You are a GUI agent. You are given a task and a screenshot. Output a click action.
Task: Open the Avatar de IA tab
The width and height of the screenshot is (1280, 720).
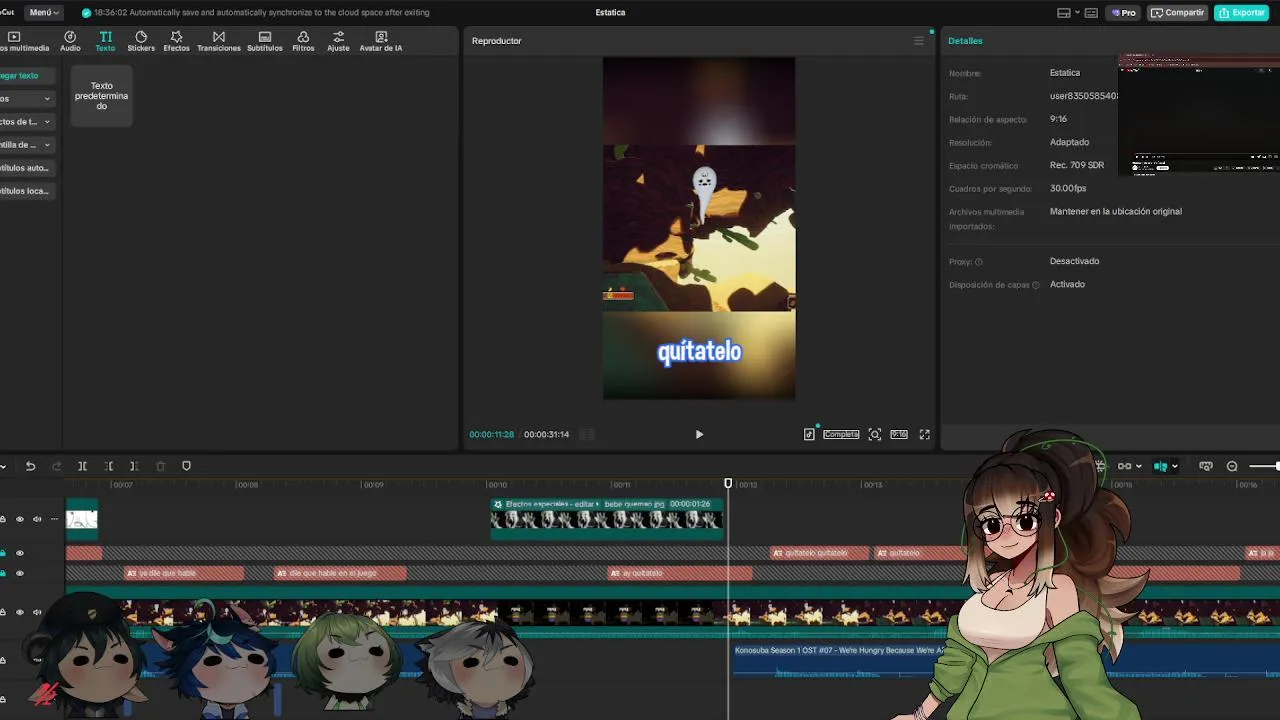point(381,41)
